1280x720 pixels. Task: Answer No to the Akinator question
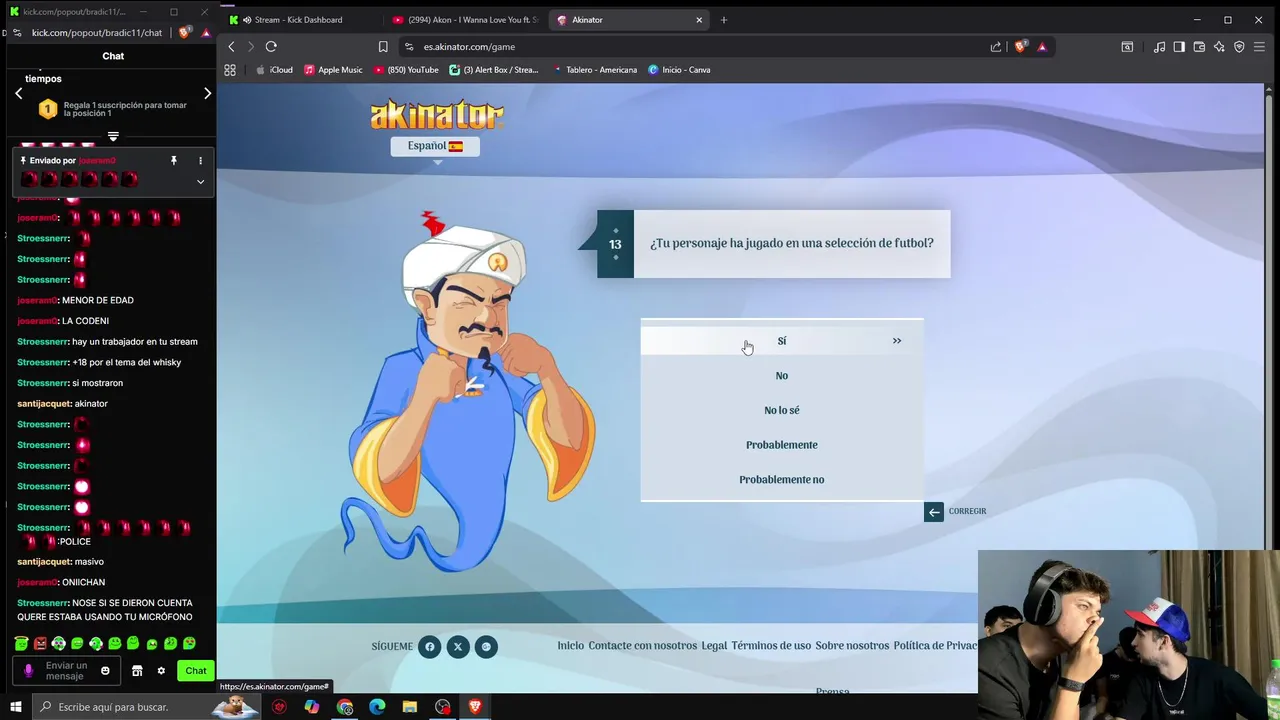point(782,376)
